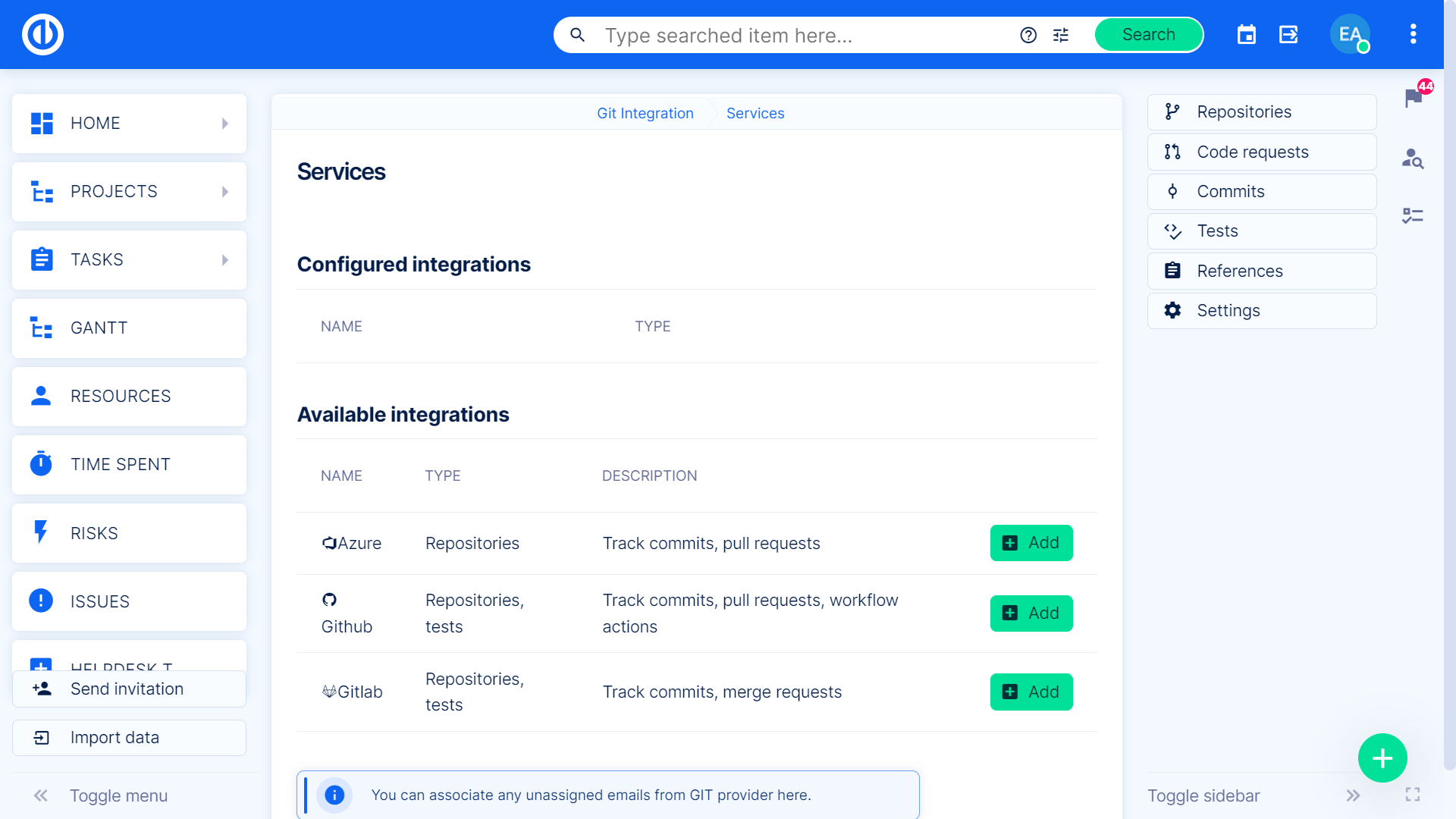Open the calendar icon in header
The image size is (1456, 819).
click(x=1246, y=35)
